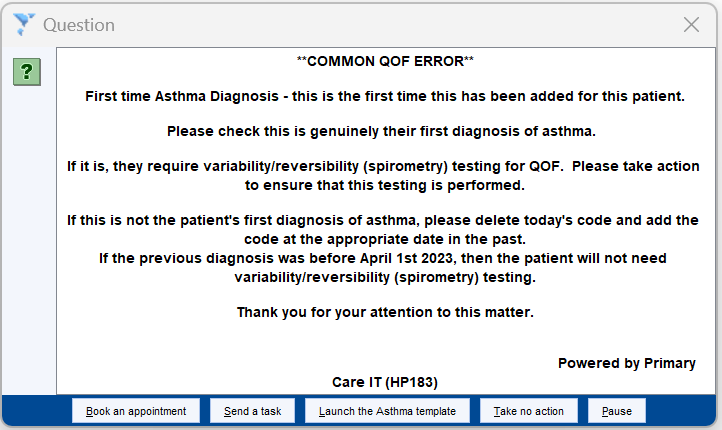The height and width of the screenshot is (430, 722).
Task: Select the Send a task button
Action: click(x=252, y=411)
